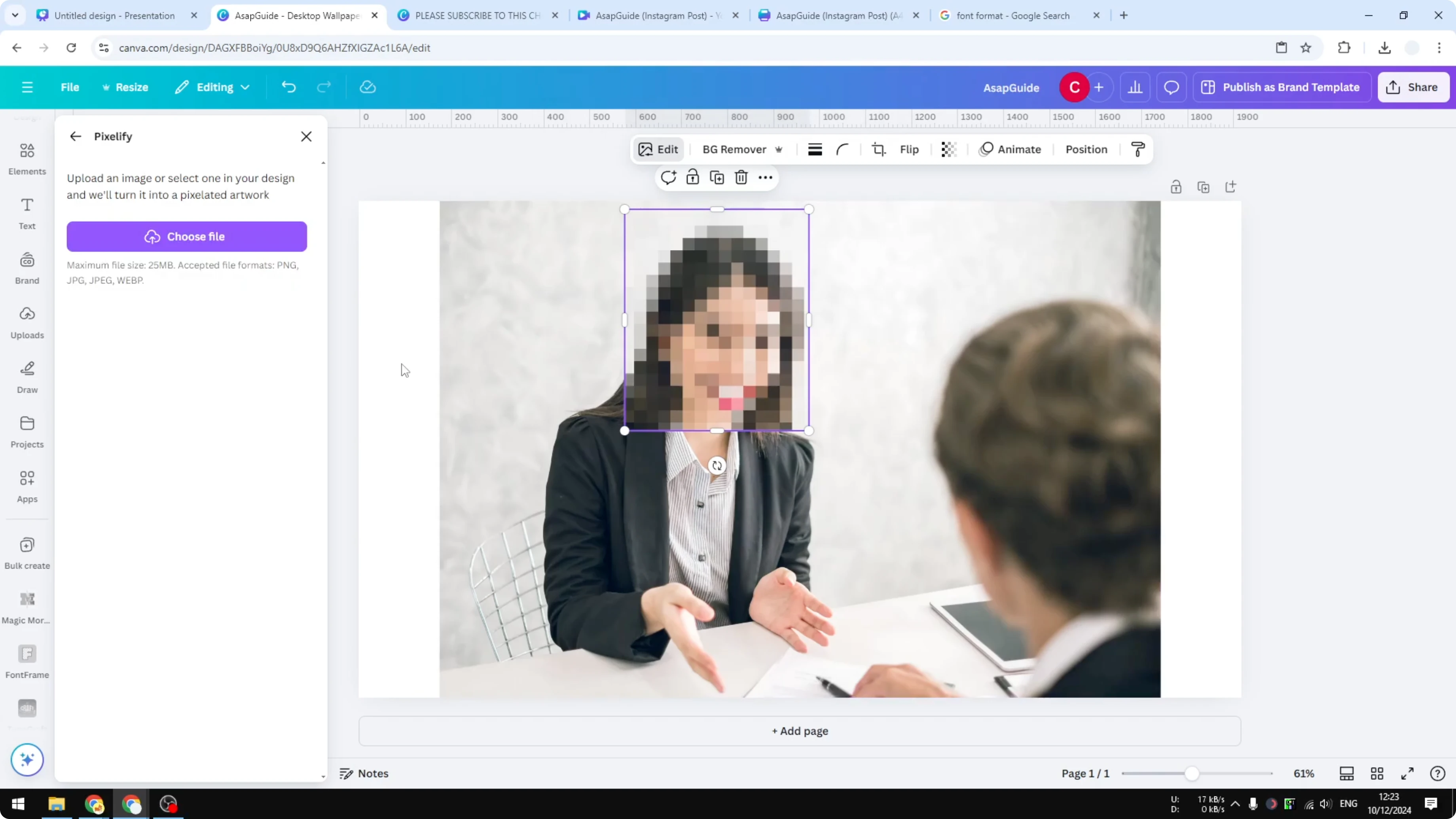Delete the selected image with the trash icon
The height and width of the screenshot is (819, 1456).
point(741,177)
